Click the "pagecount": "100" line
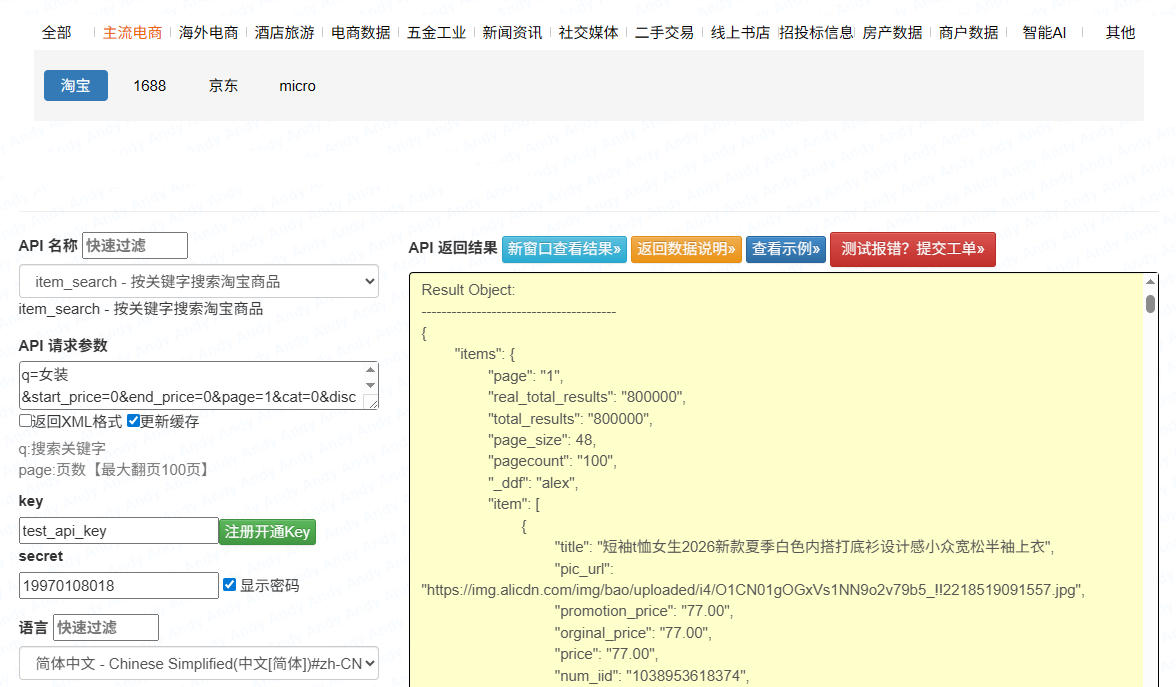Screen dimensions: 1176x687 (552, 461)
